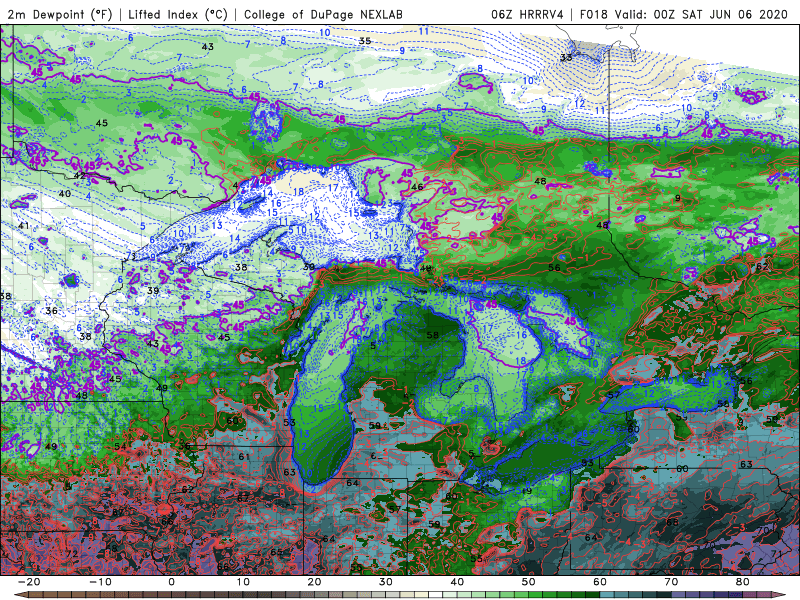Image resolution: width=800 pixels, height=600 pixels.
Task: Click the '80' label under the color bar
Action: (743, 582)
